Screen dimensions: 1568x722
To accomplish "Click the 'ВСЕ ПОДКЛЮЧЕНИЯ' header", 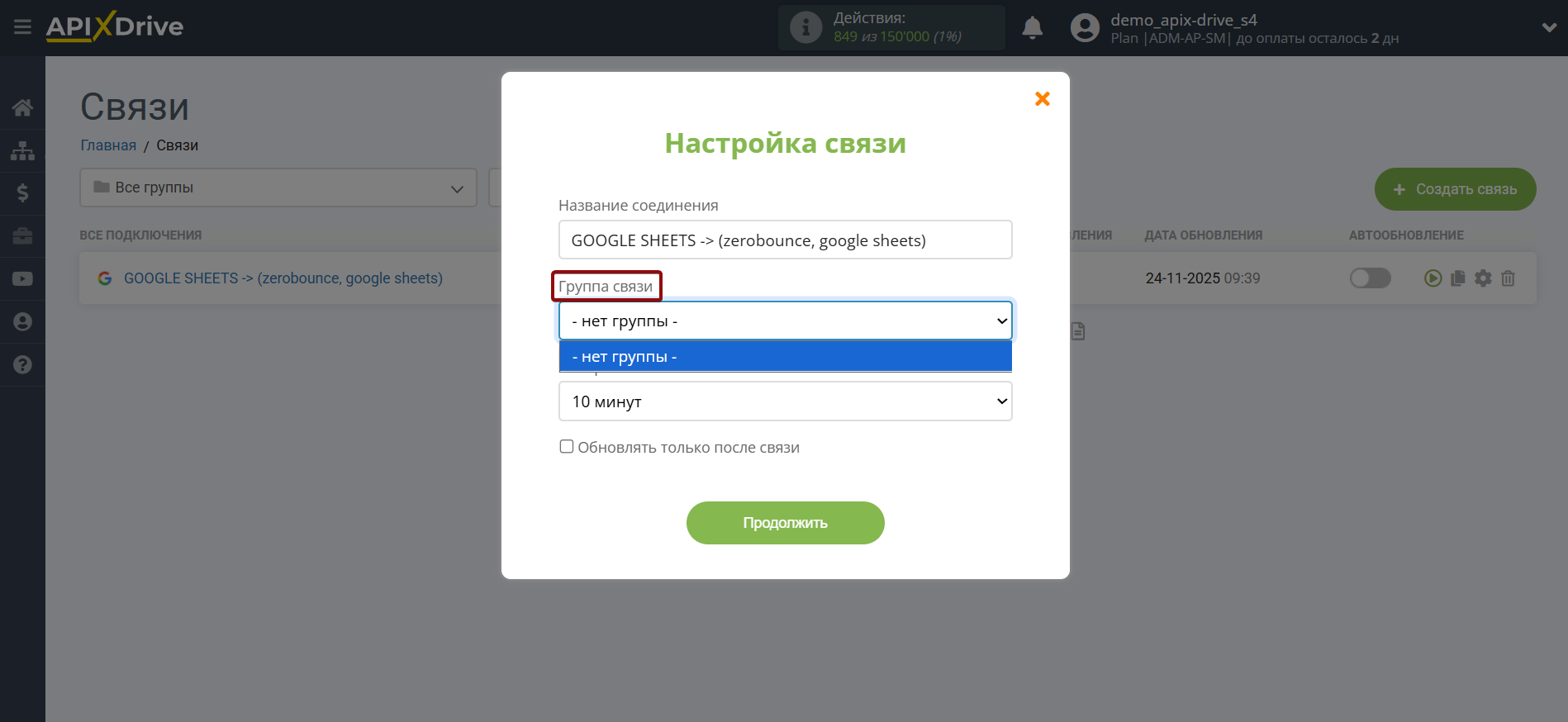I will pos(140,235).
